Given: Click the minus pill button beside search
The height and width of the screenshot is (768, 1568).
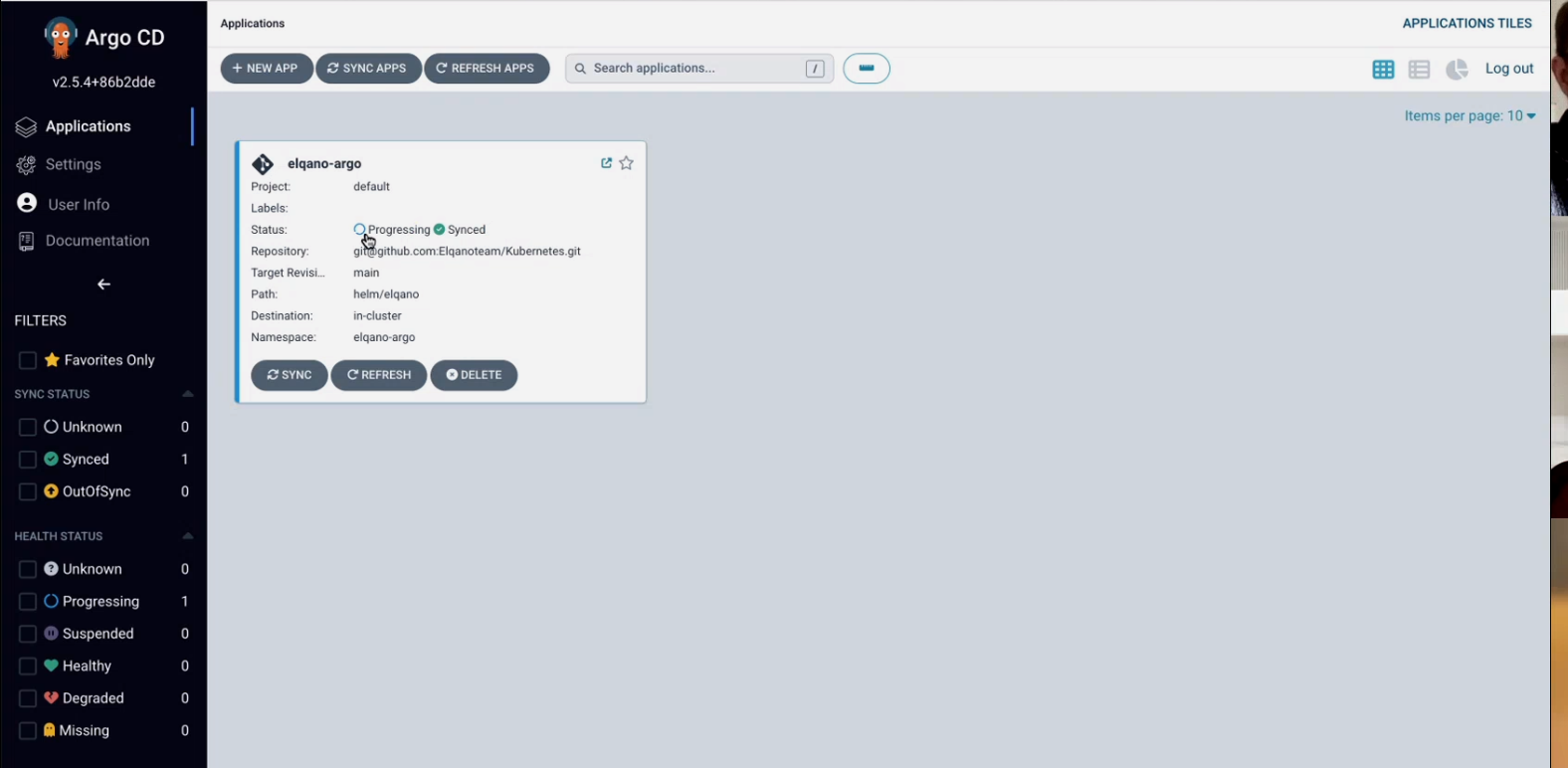Looking at the screenshot, I should point(867,69).
